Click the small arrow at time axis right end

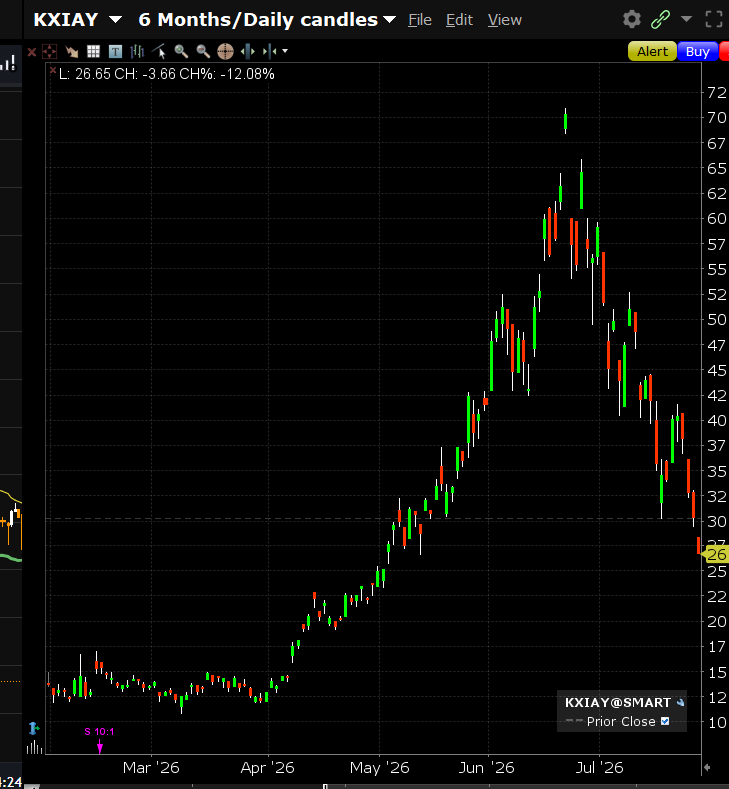[x=707, y=767]
